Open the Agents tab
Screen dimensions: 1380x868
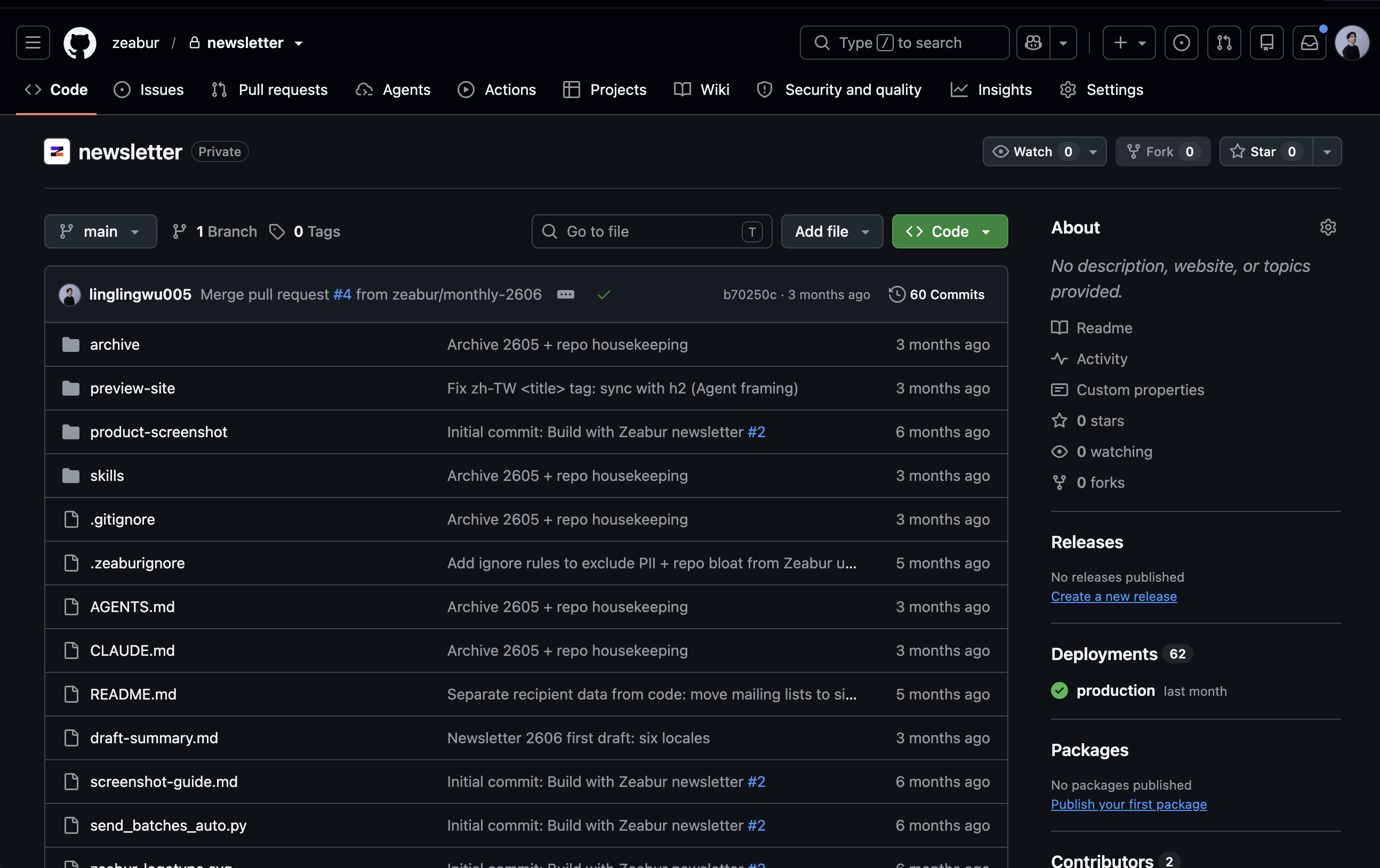(393, 90)
